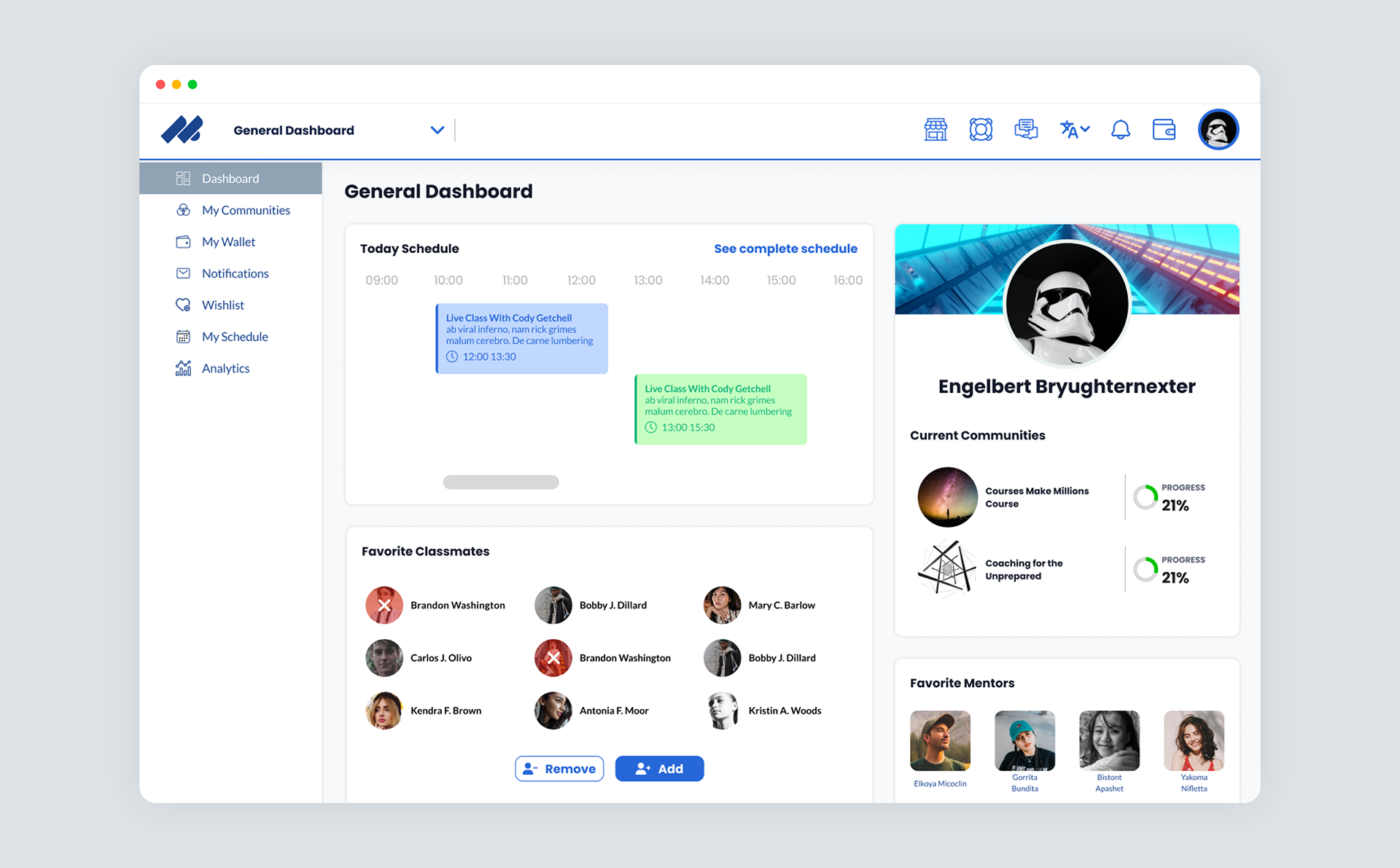Select Bobby J. Dillard in the first row
1400x868 pixels.
tap(591, 605)
